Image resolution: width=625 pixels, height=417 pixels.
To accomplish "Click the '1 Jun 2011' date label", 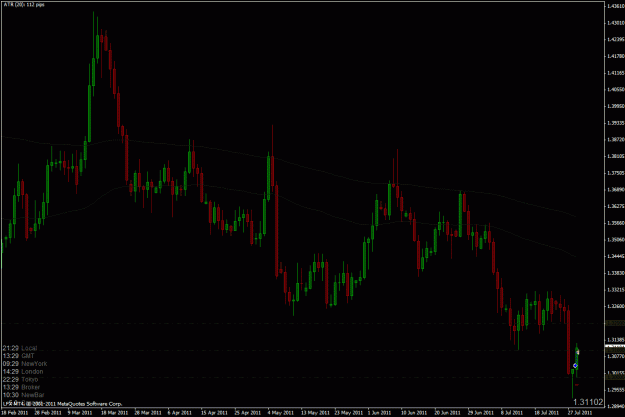I will [x=380, y=413].
